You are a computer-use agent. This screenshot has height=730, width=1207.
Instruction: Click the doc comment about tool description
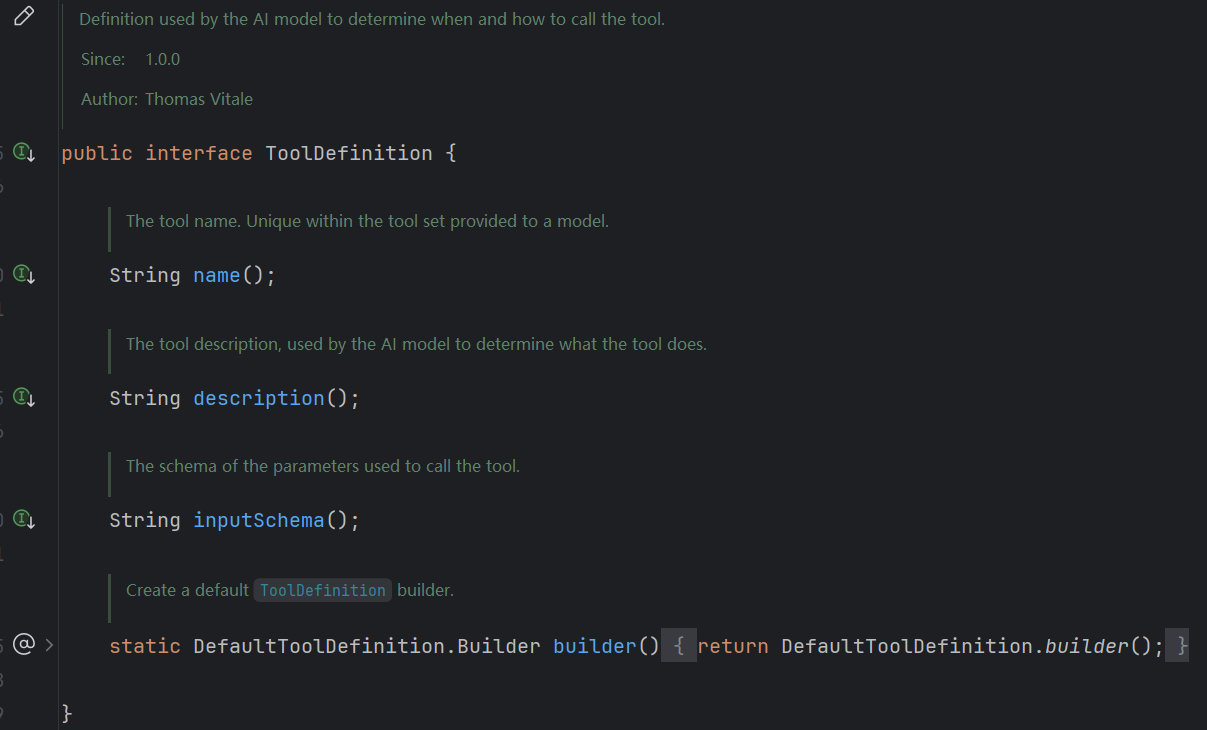[x=416, y=344]
